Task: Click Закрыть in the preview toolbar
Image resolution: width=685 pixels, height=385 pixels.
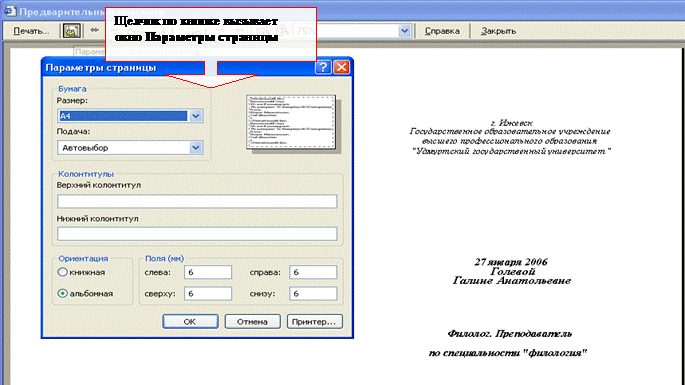Action: [498, 31]
